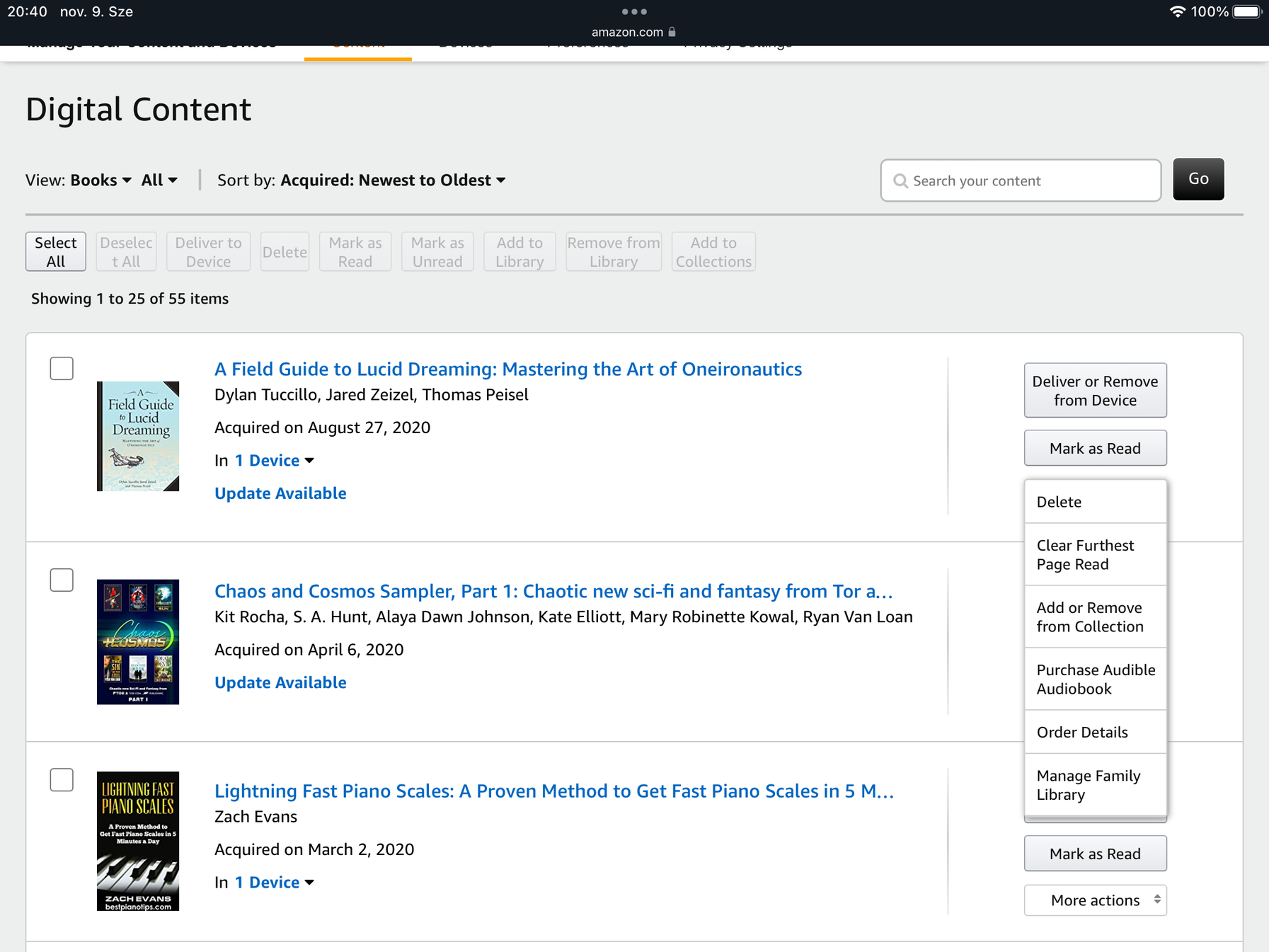The width and height of the screenshot is (1269, 952).
Task: Choose Order Details from the menu
Action: 1082,732
